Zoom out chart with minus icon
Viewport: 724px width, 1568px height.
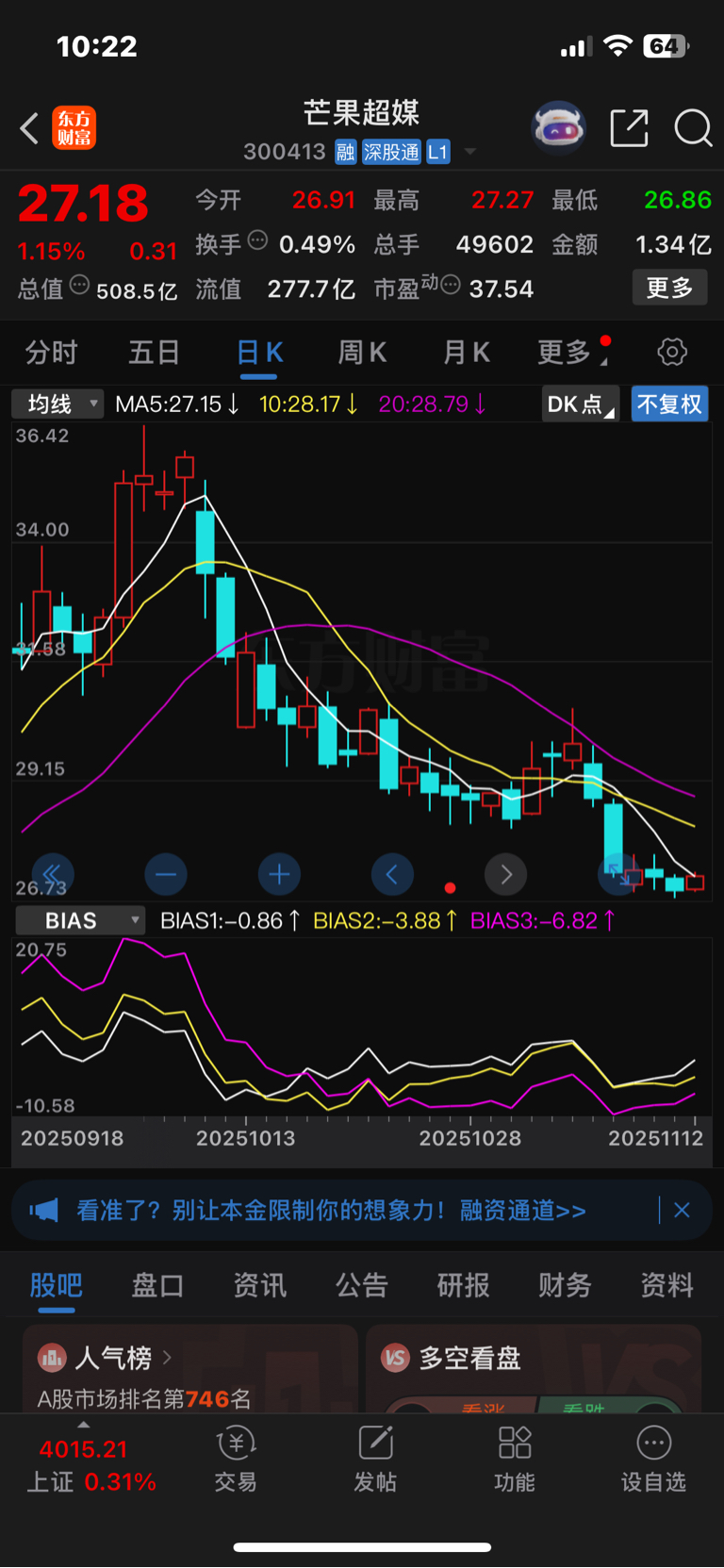[166, 874]
